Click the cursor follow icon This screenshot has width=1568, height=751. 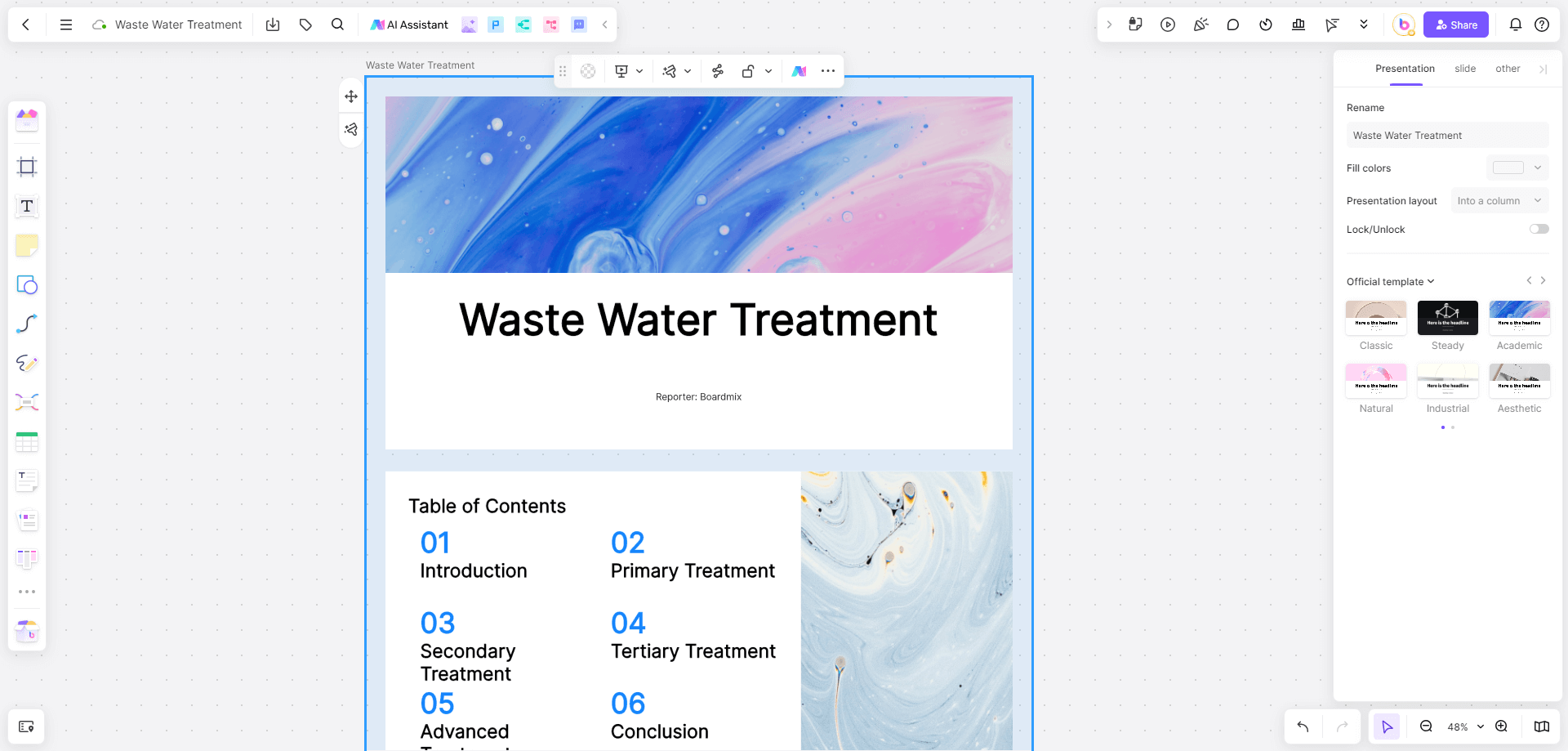(1332, 25)
